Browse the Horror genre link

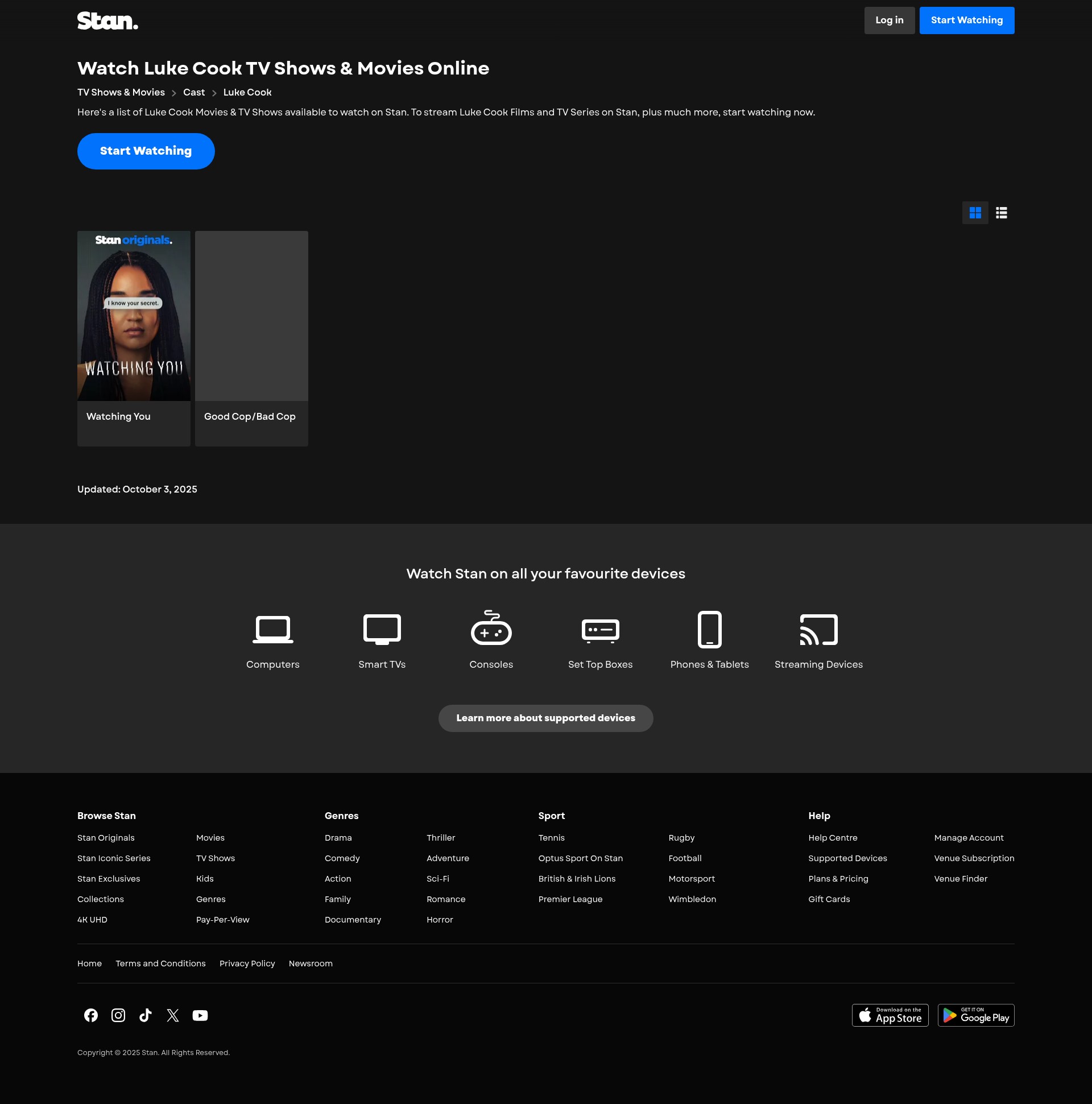(440, 920)
